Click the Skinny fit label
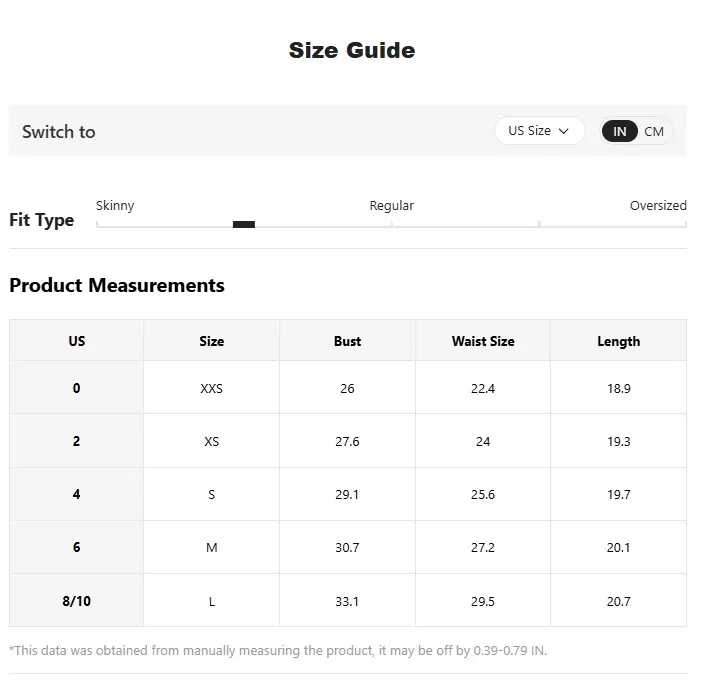 115,206
